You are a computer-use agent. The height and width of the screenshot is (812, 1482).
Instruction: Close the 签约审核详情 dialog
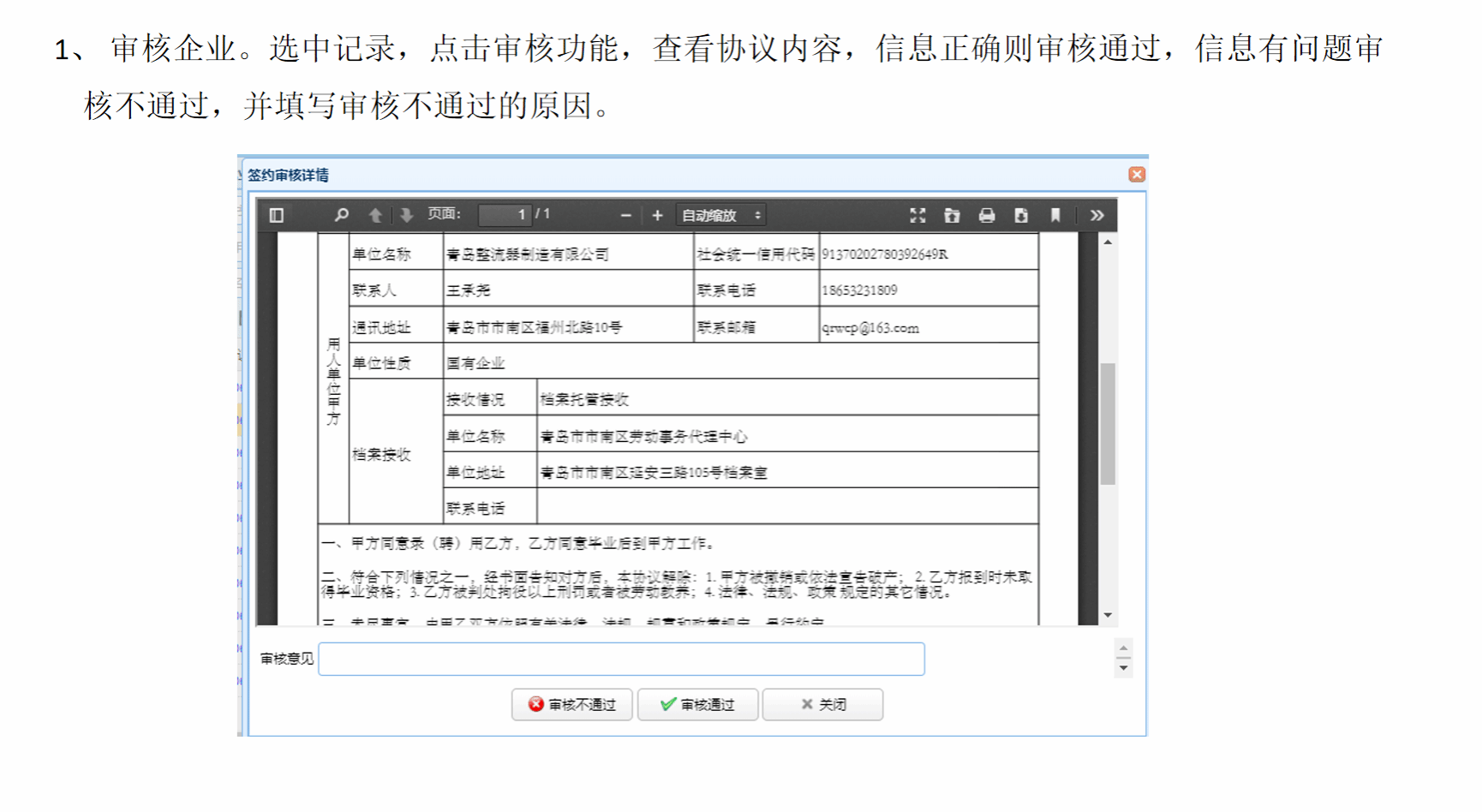click(x=1137, y=175)
